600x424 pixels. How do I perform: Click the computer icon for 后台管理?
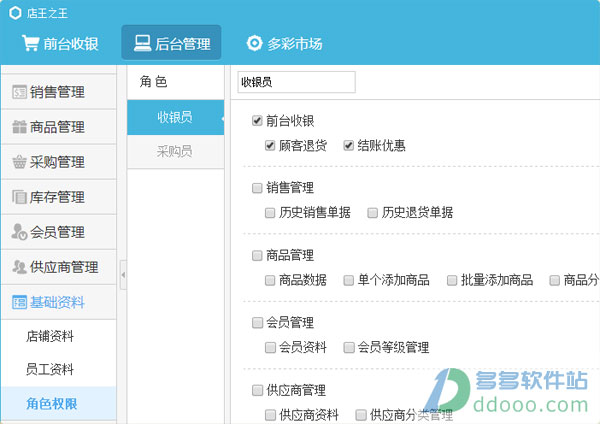[x=142, y=43]
